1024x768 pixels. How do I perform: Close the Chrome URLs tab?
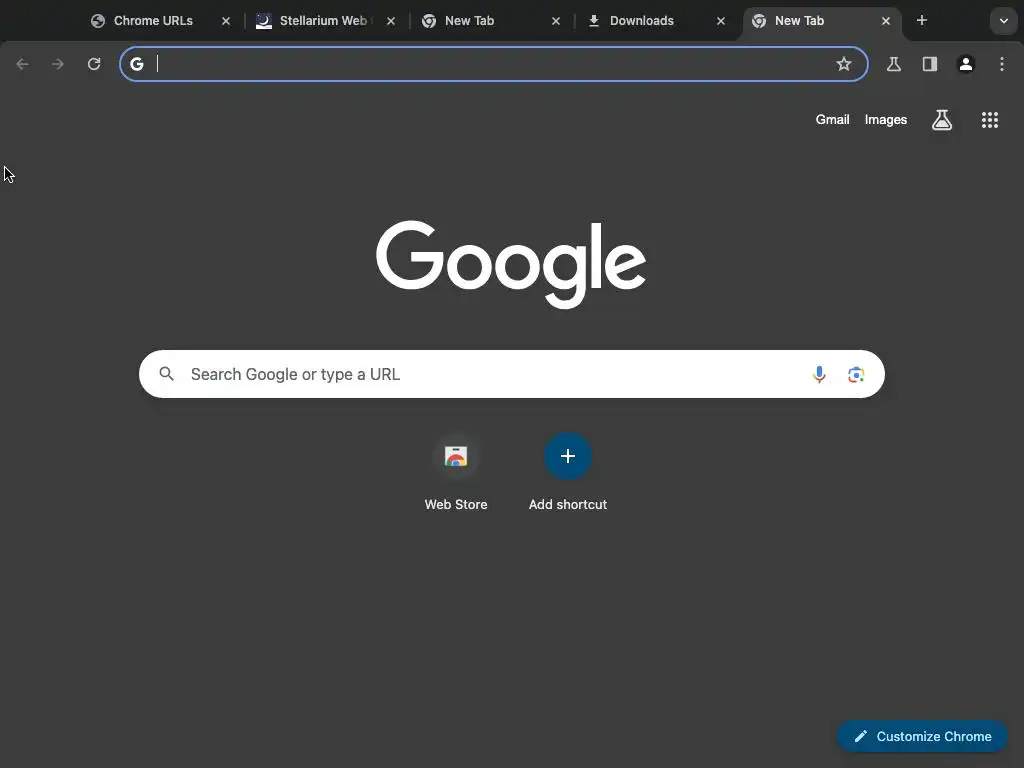(x=226, y=21)
